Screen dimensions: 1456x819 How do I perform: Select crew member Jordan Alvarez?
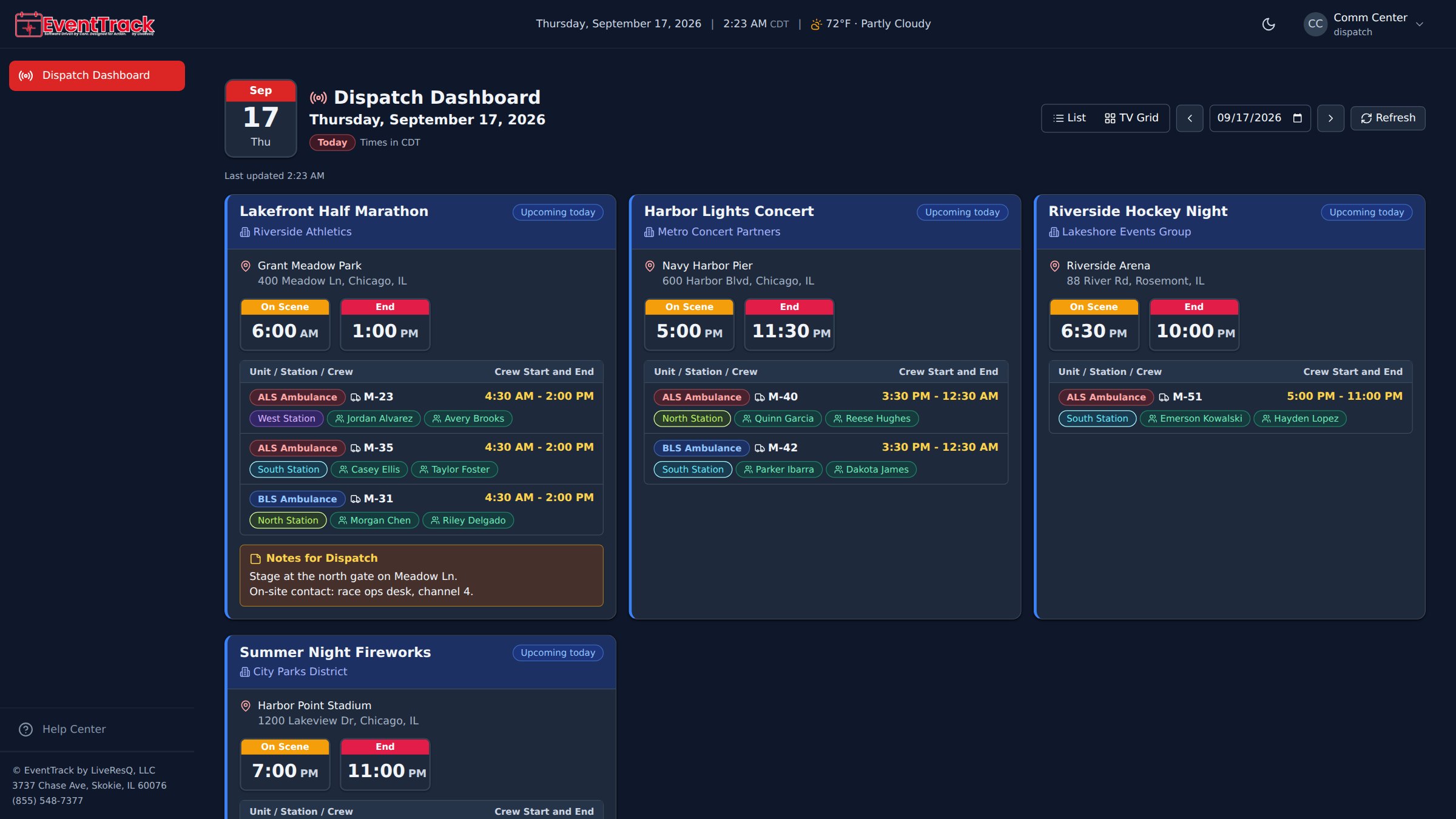pos(374,419)
